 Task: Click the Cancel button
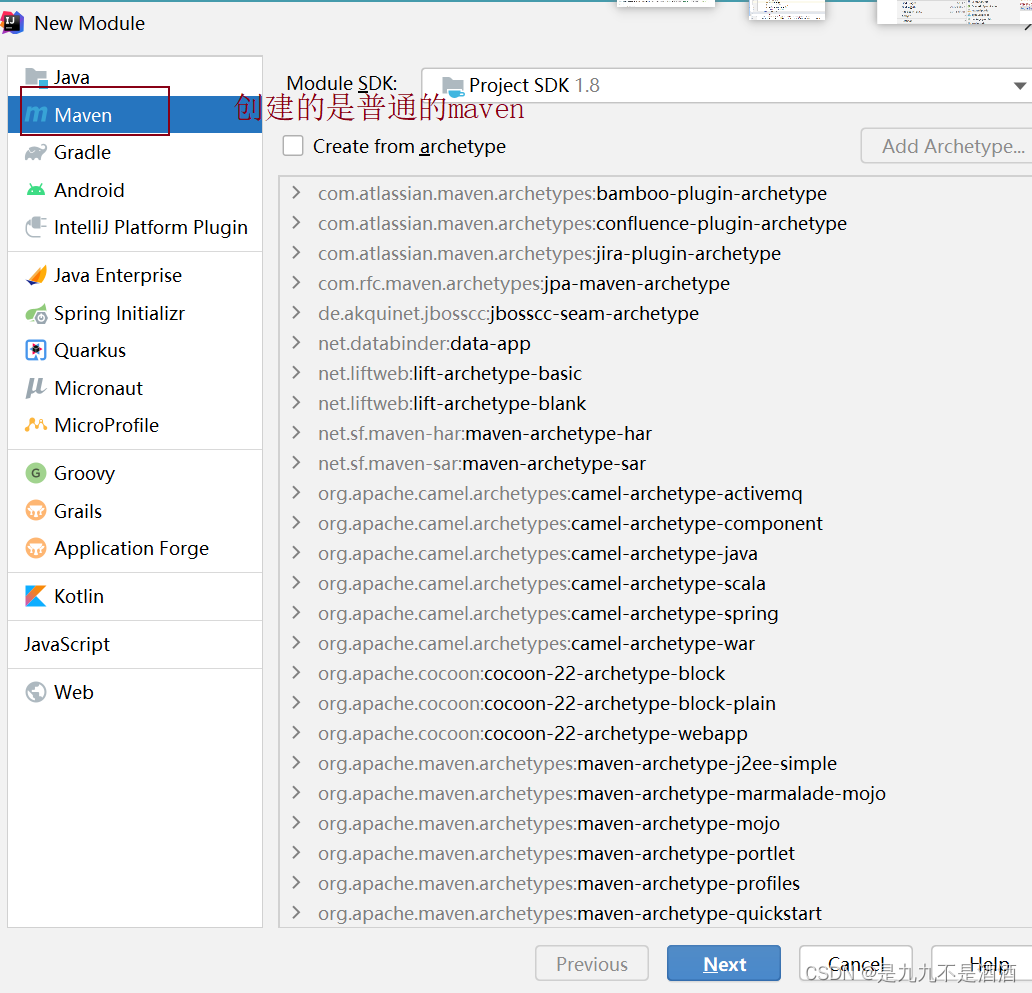(x=856, y=963)
